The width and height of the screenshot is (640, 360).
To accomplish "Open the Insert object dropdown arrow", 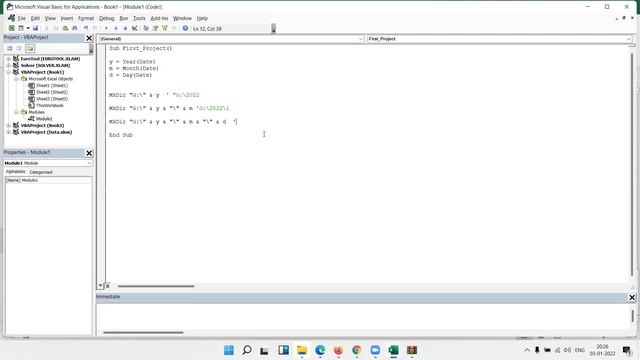I will click(x=28, y=28).
